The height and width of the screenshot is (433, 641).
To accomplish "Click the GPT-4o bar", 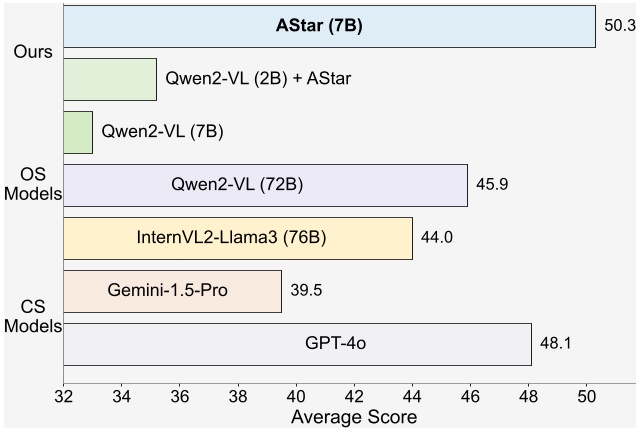I will pyautogui.click(x=297, y=344).
